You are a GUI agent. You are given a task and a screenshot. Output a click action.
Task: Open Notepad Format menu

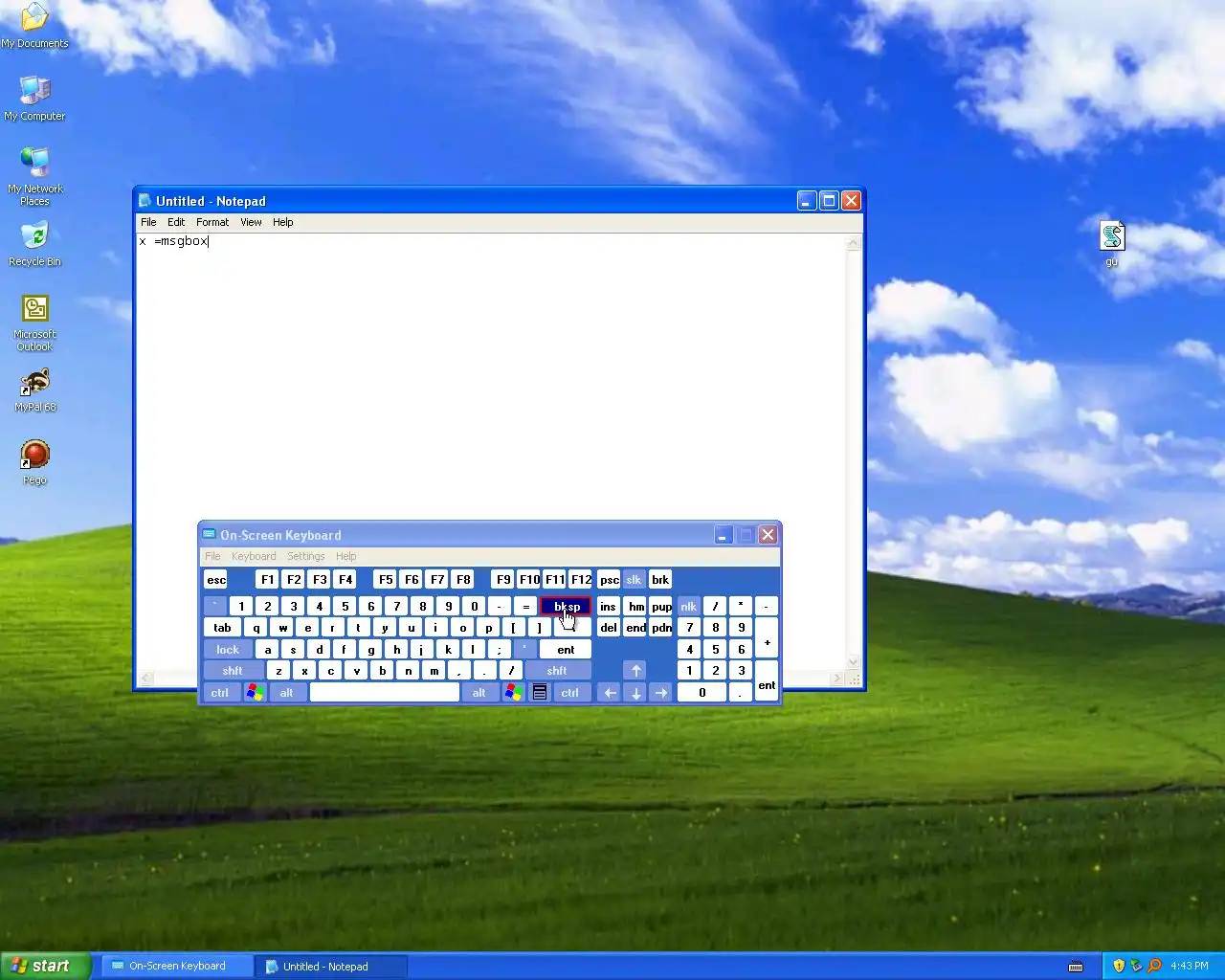tap(212, 222)
